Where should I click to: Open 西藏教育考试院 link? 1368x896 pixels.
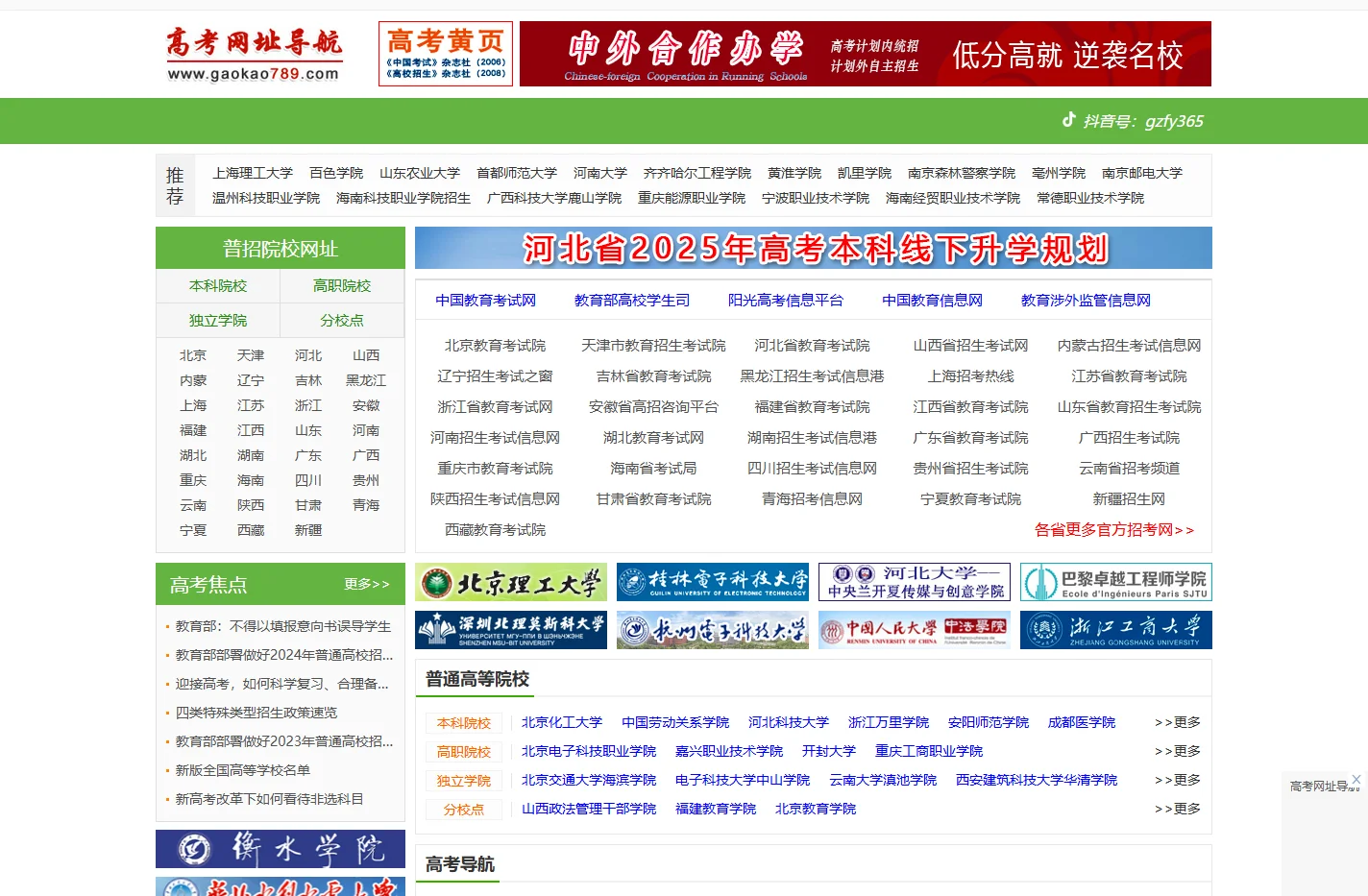(495, 530)
